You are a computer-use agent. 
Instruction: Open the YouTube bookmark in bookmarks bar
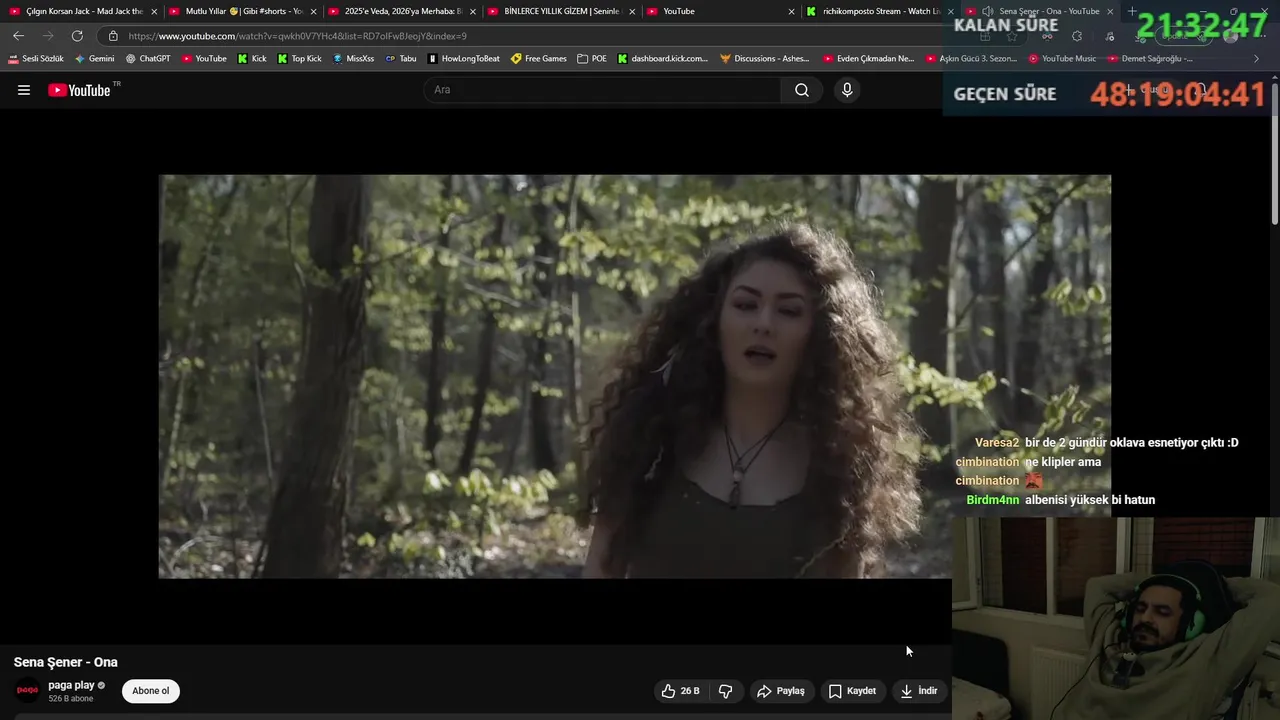tap(204, 59)
